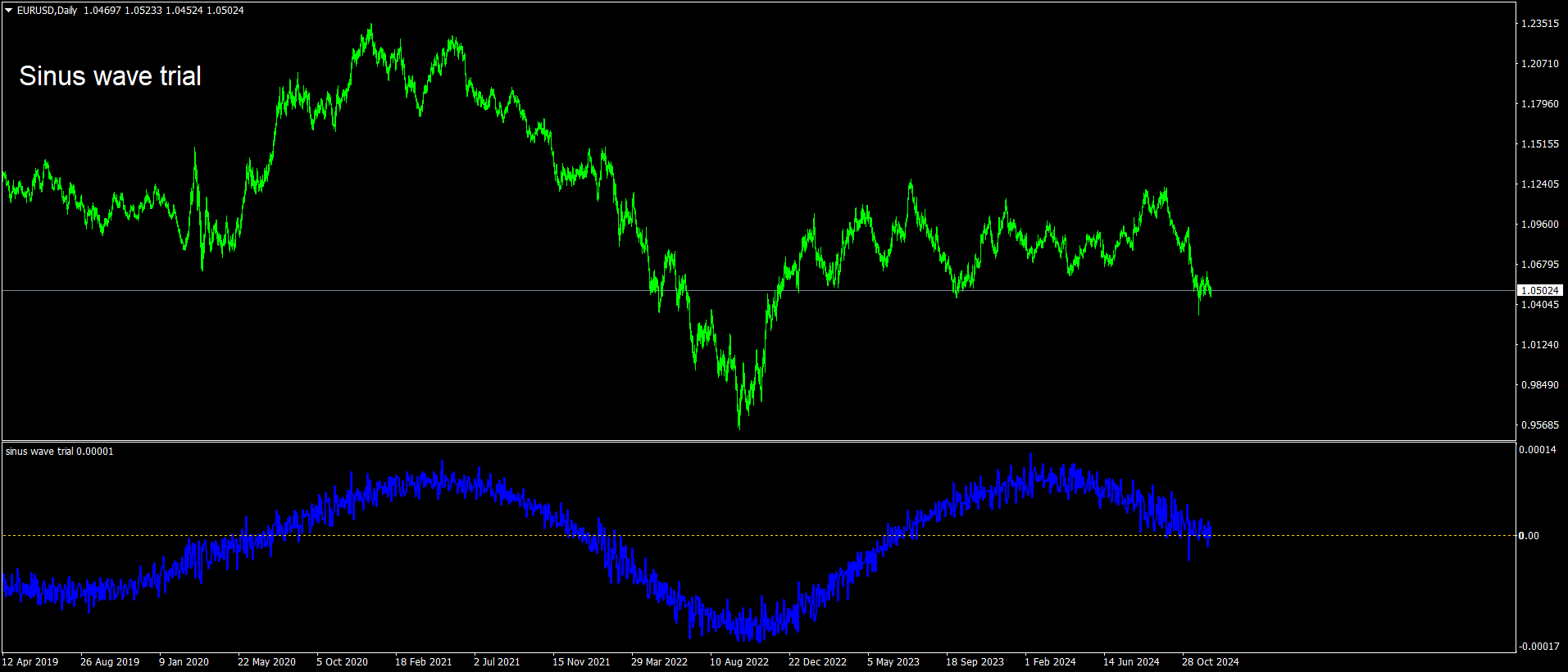Click the 0.98490 price axis label
1568x672 pixels.
1540,385
